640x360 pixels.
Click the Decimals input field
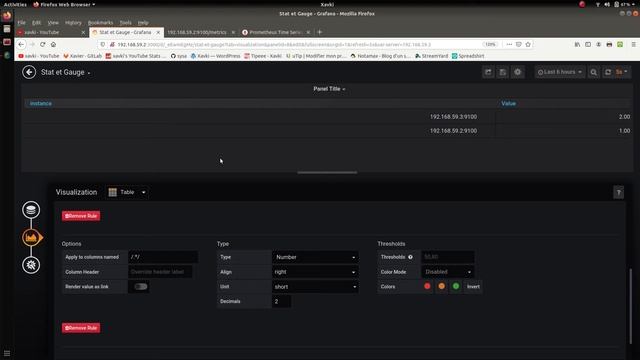pyautogui.click(x=282, y=301)
